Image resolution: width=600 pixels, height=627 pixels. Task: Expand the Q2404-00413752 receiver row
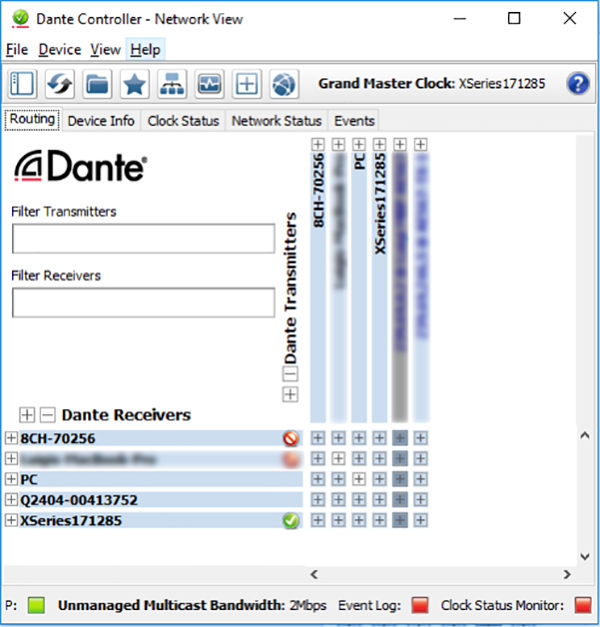(x=11, y=499)
